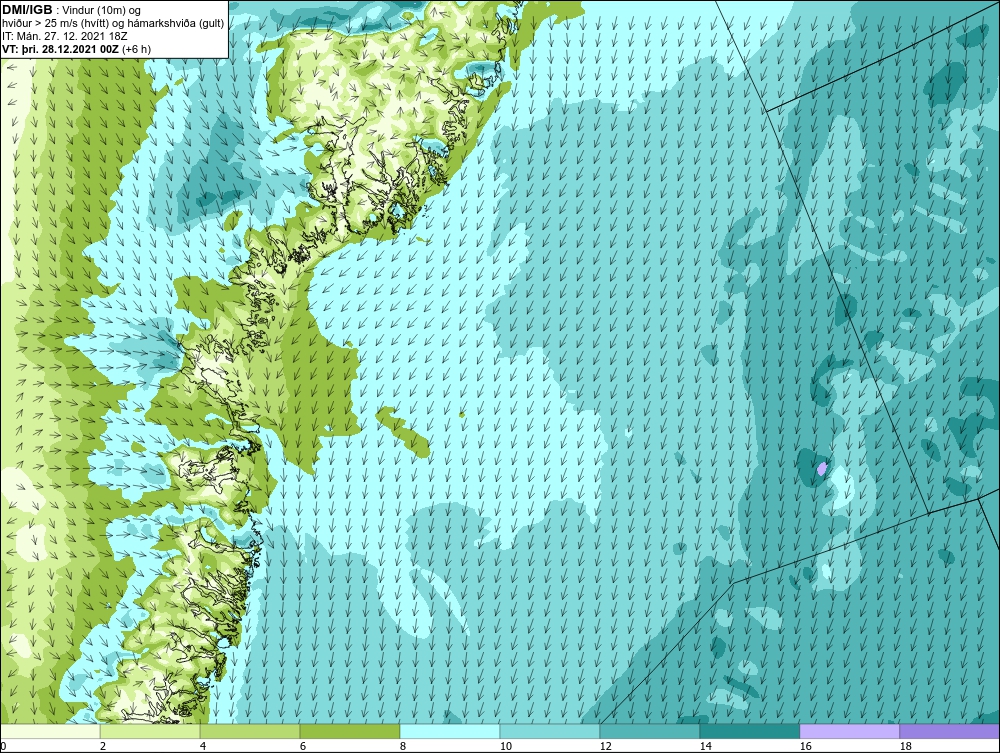
Task: Click the 10–12 m/s light teal swatch
Action: coord(550,731)
